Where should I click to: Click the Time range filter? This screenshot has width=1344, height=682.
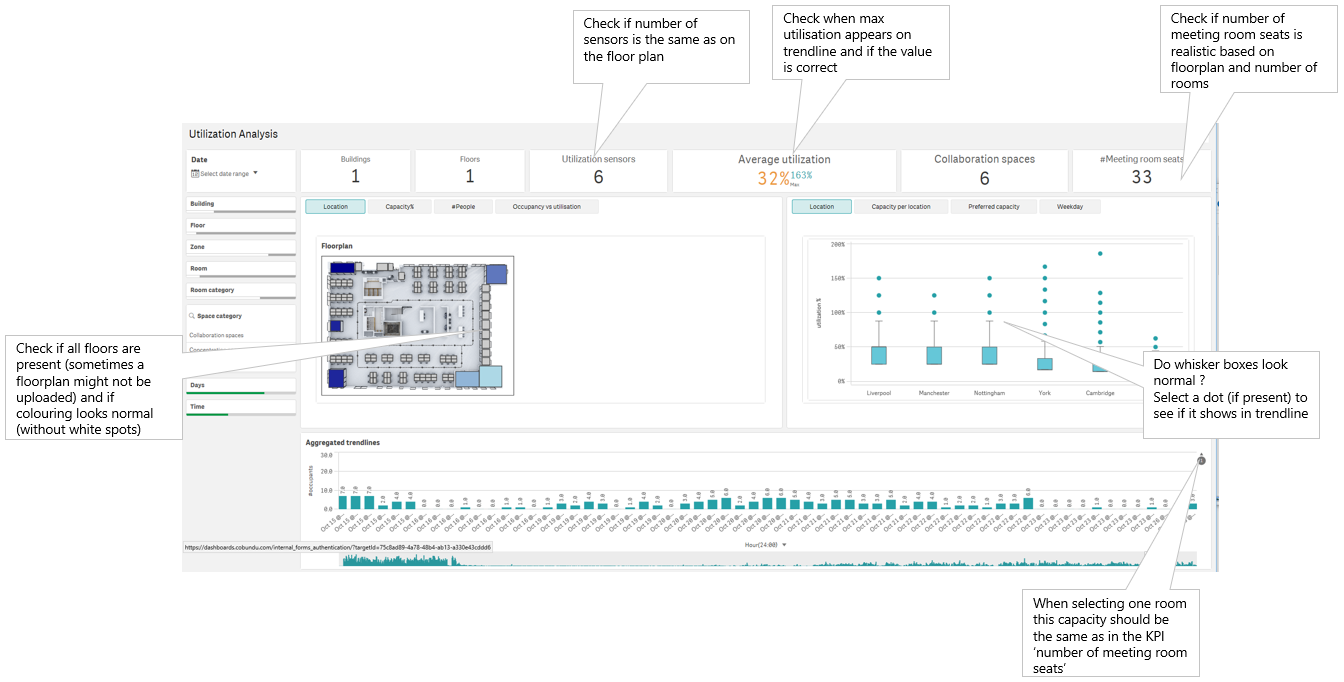pos(241,408)
